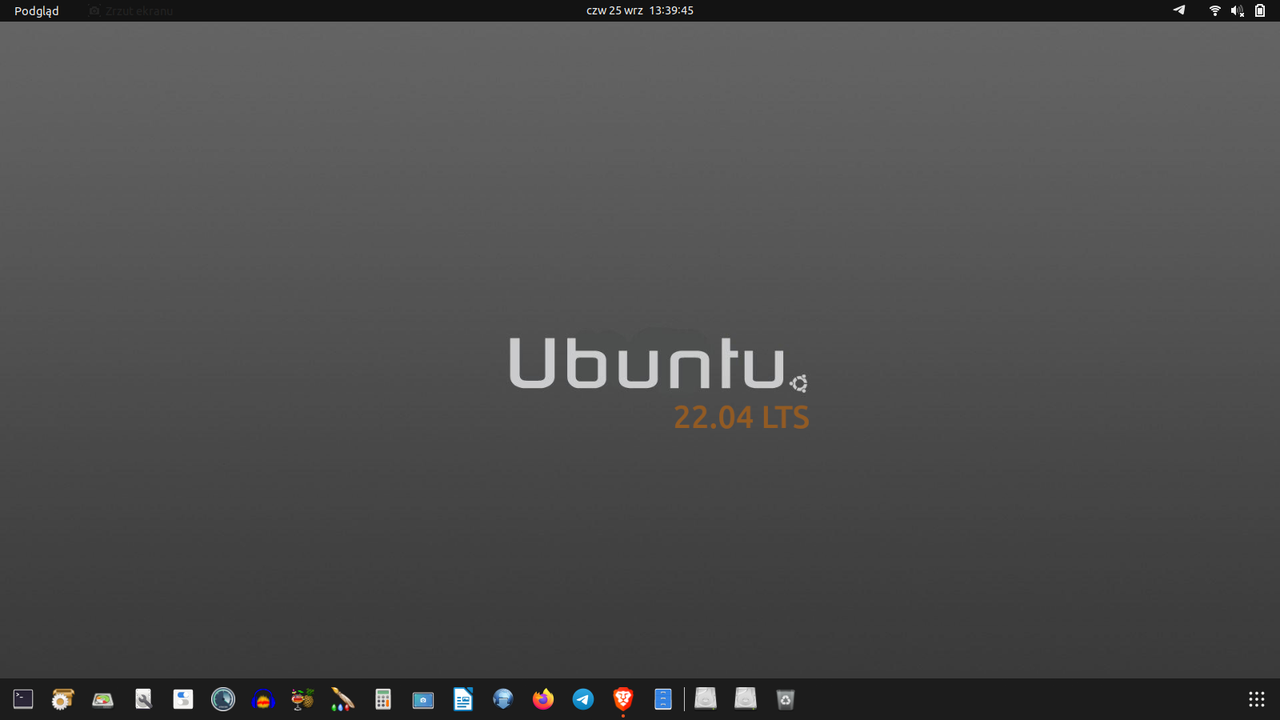Screen dimensions: 1280x720
Task: Launch the package manager box-with-gear icon
Action: pyautogui.click(x=63, y=700)
